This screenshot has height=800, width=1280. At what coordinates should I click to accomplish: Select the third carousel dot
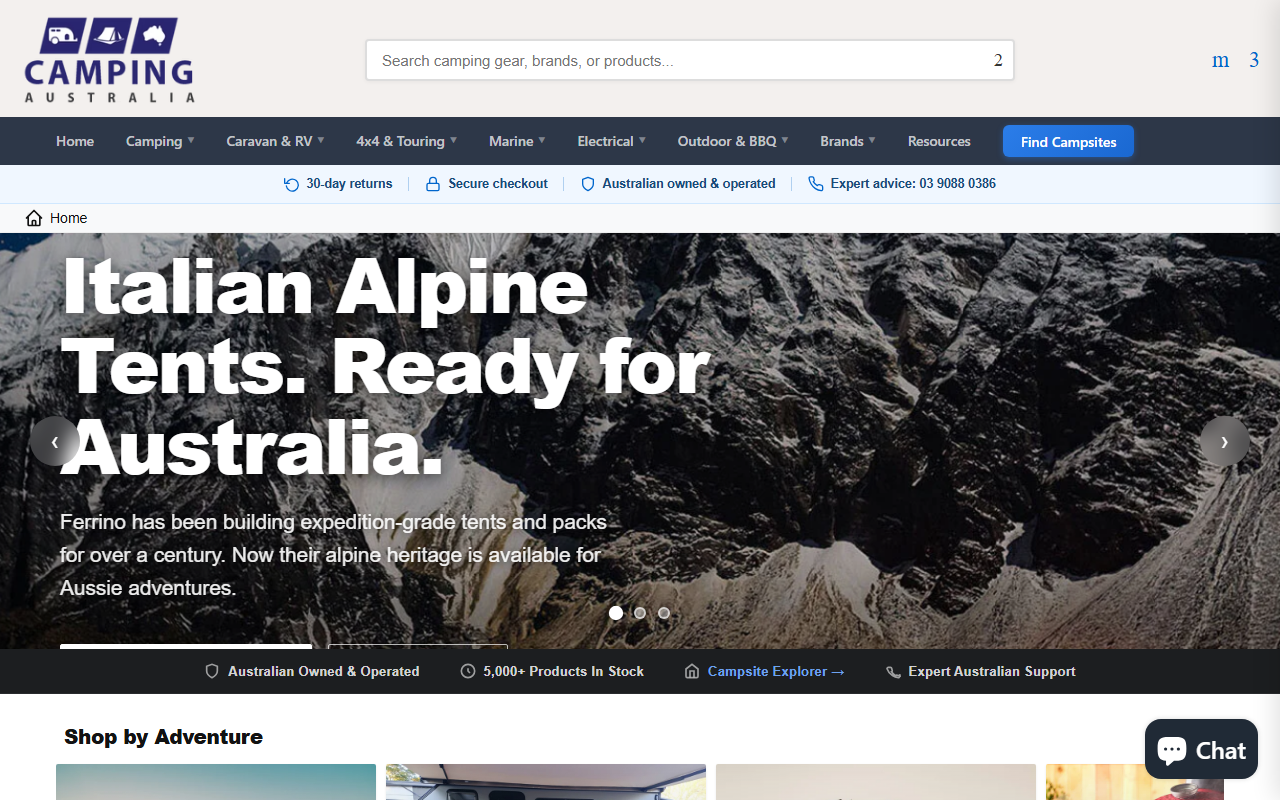tap(664, 613)
